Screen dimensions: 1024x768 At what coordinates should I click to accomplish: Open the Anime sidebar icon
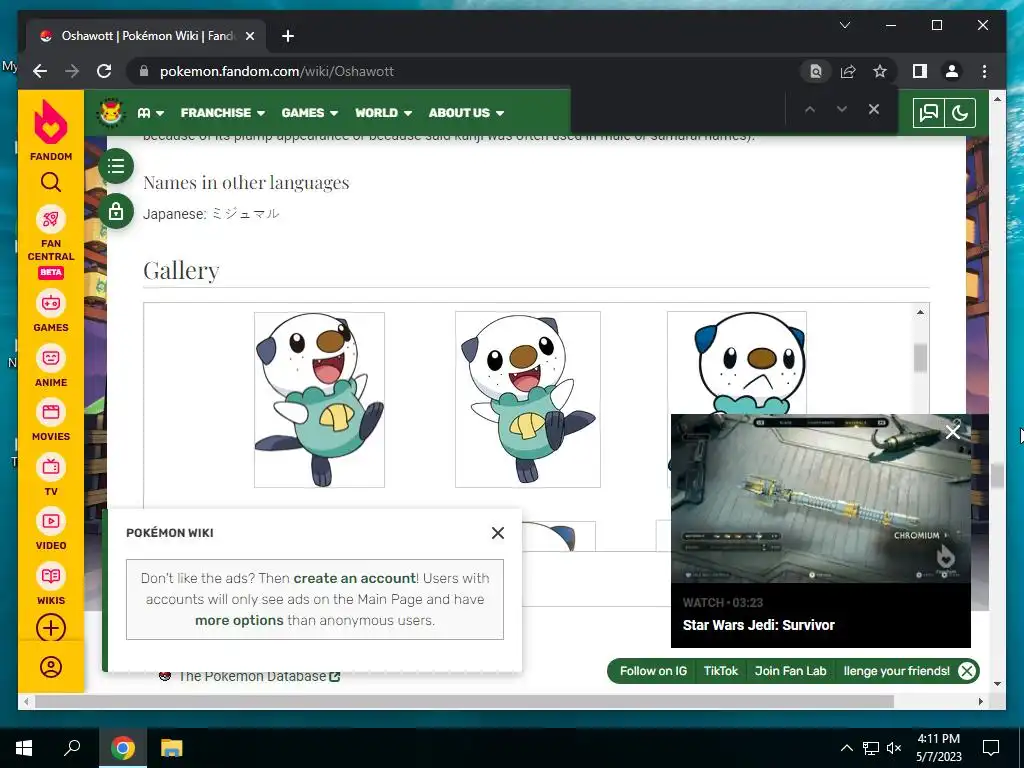(x=51, y=358)
